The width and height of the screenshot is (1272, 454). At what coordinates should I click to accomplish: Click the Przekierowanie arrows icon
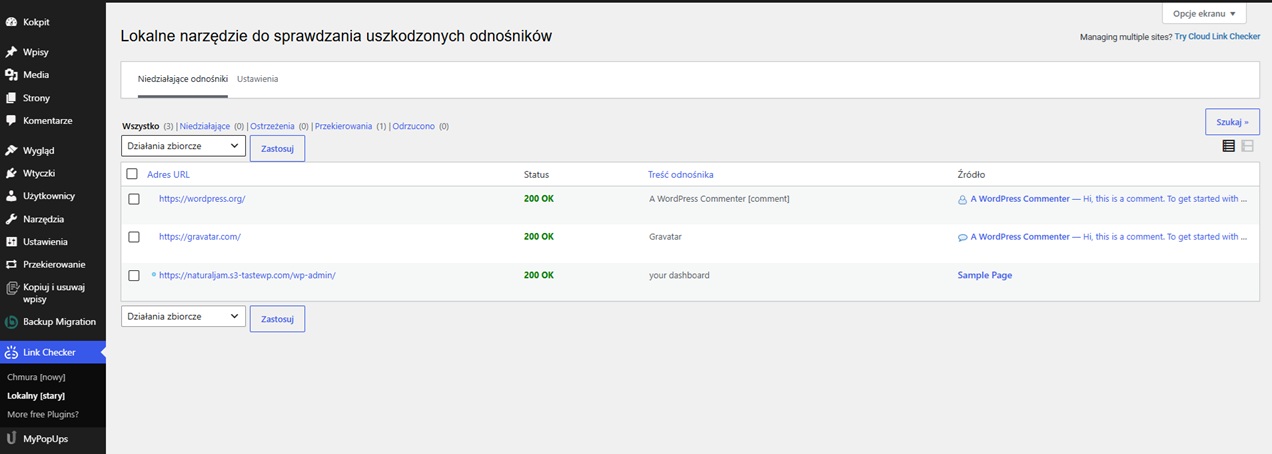coord(11,265)
